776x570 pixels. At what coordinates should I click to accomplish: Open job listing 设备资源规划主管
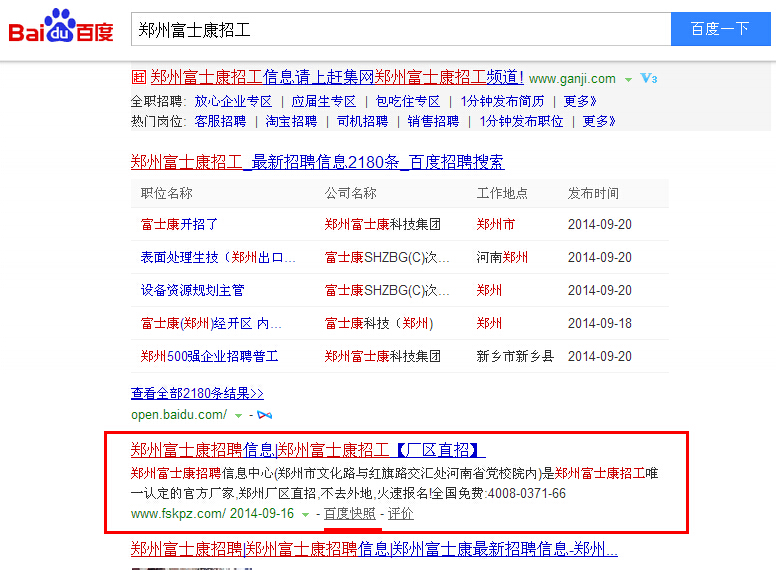pos(193,290)
